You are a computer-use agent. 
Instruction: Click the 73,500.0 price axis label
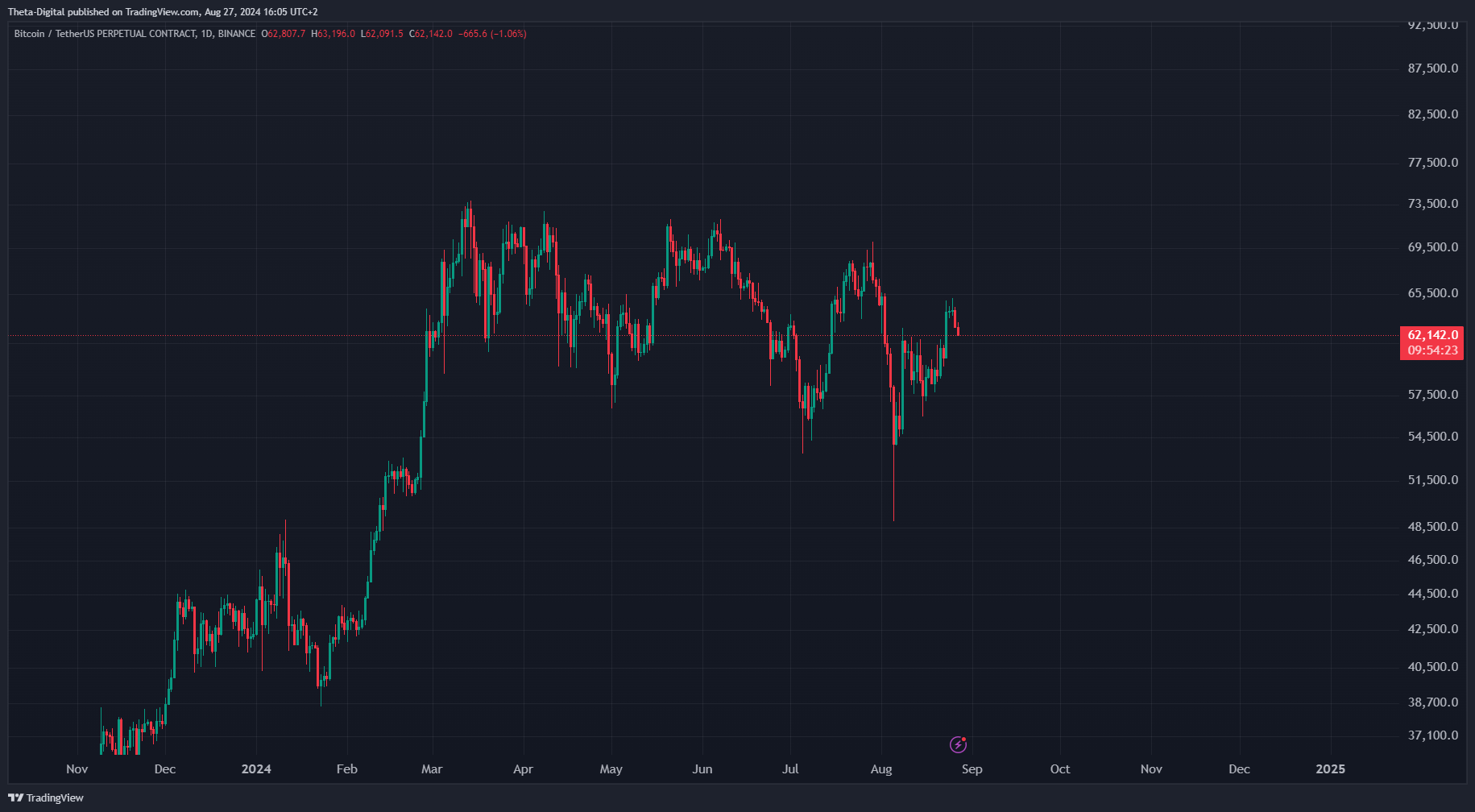click(1432, 204)
